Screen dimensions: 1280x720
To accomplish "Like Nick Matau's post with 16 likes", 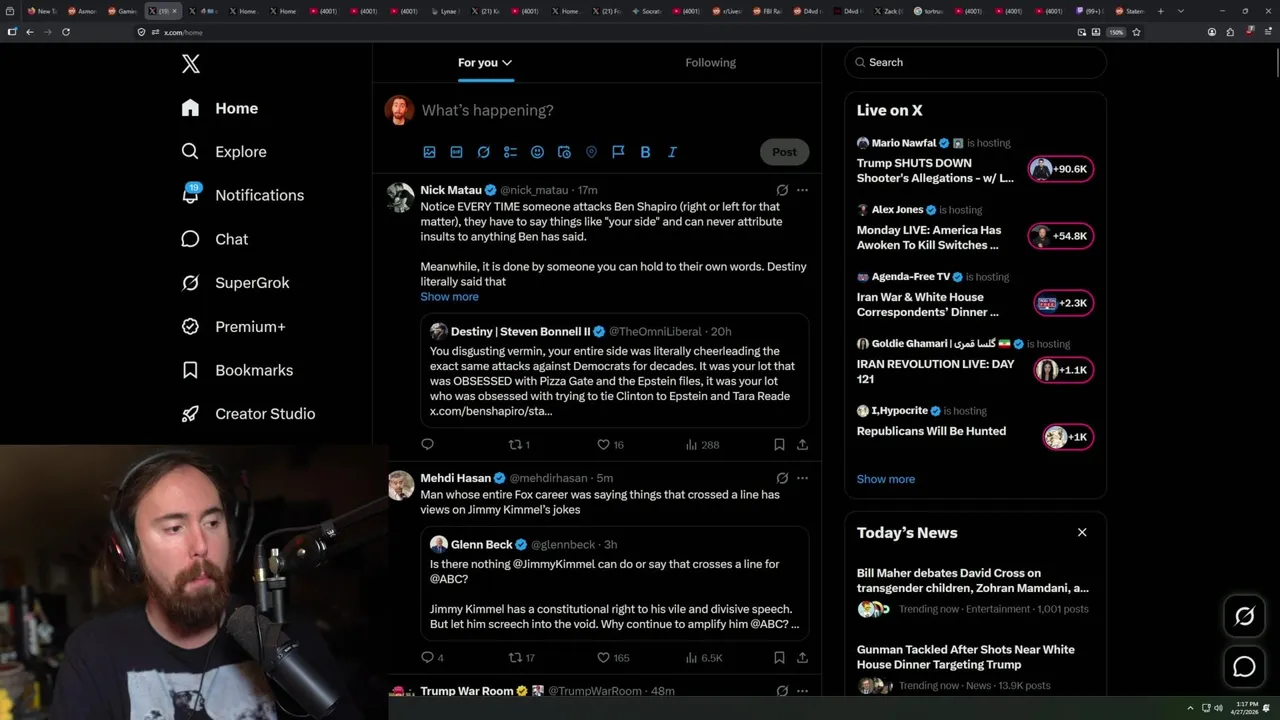I will (610, 444).
